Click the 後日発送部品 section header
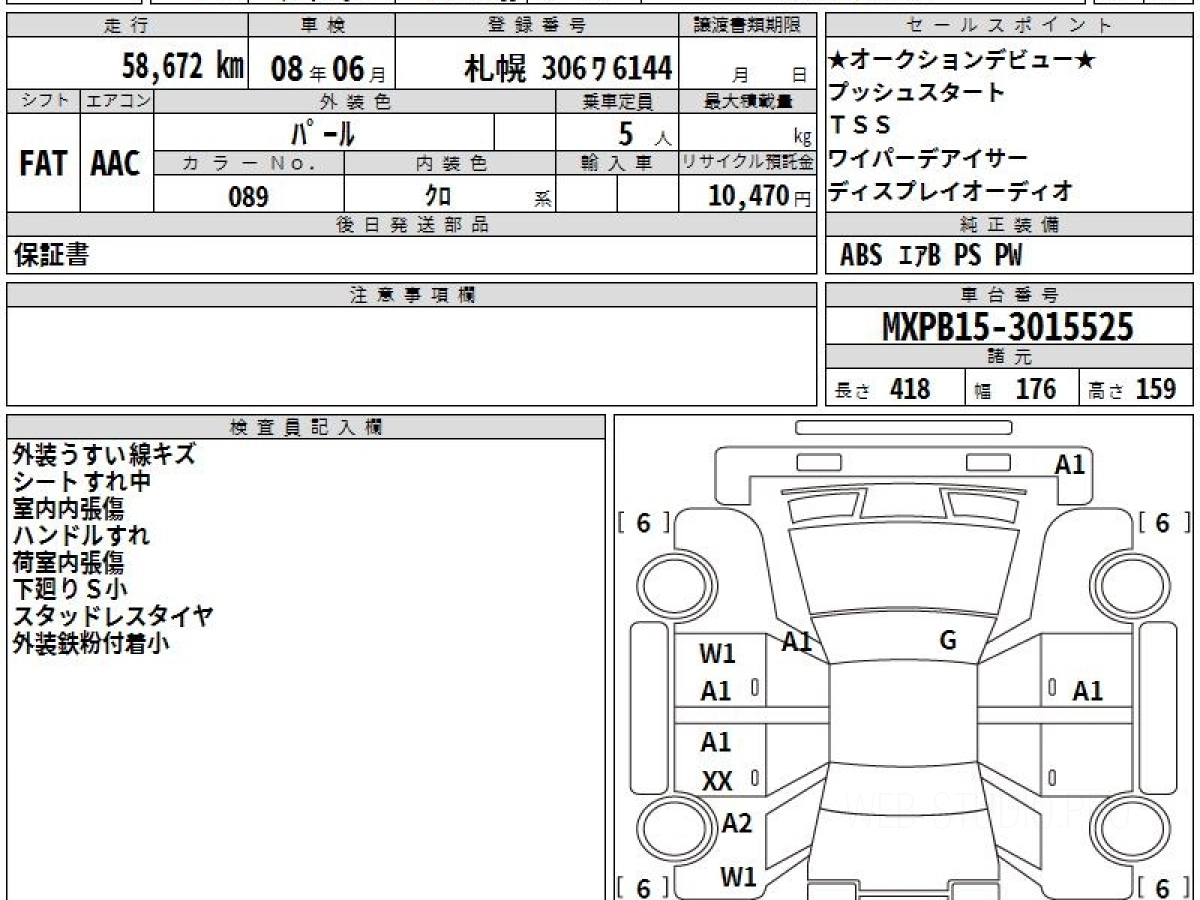This screenshot has width=1200, height=900. pos(412,225)
